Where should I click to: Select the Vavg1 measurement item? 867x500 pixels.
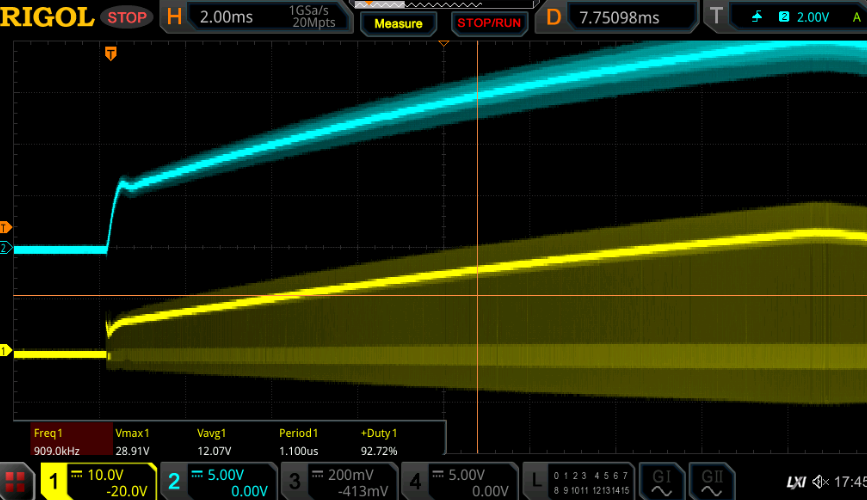(211, 433)
